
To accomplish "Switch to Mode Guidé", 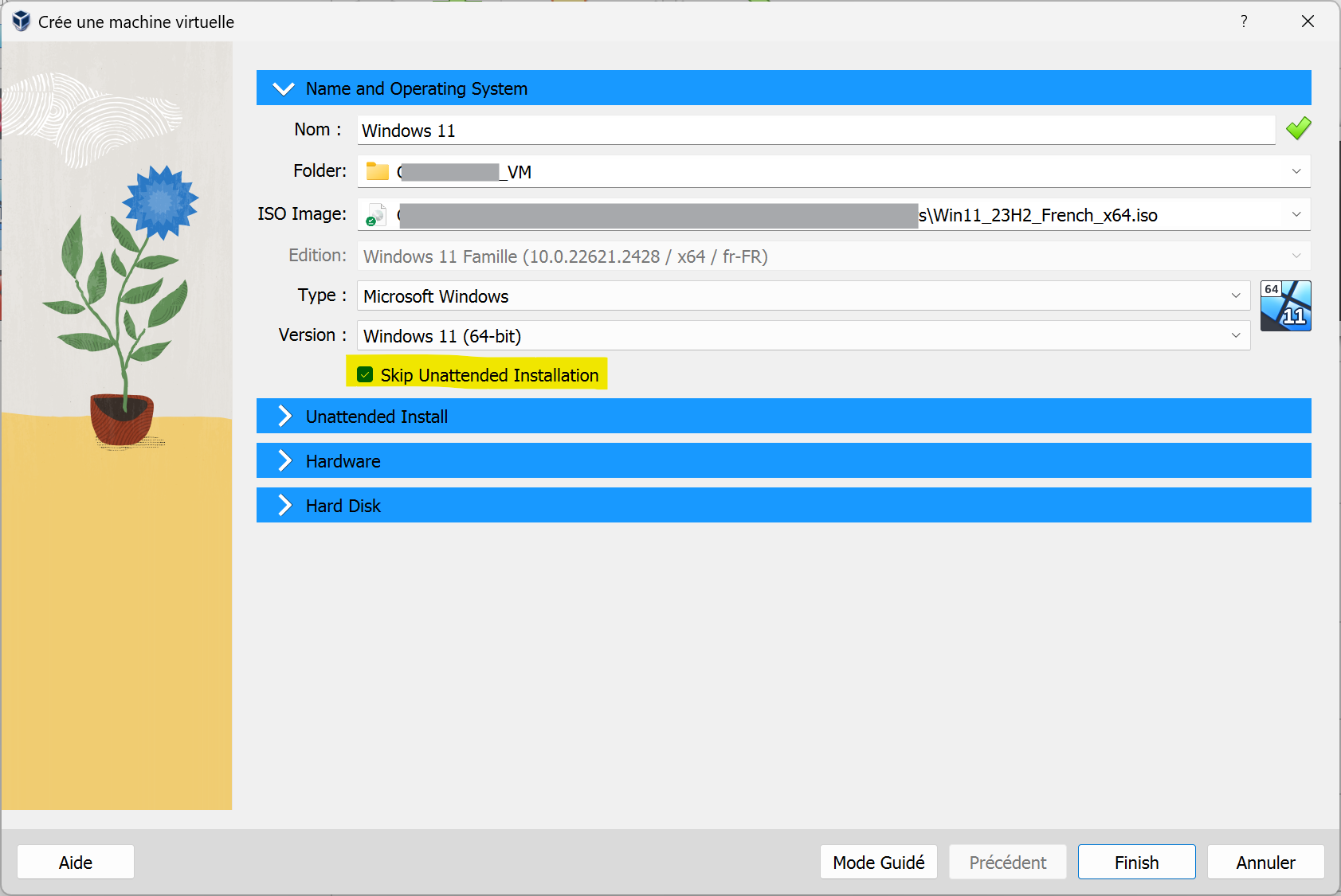I will [878, 862].
